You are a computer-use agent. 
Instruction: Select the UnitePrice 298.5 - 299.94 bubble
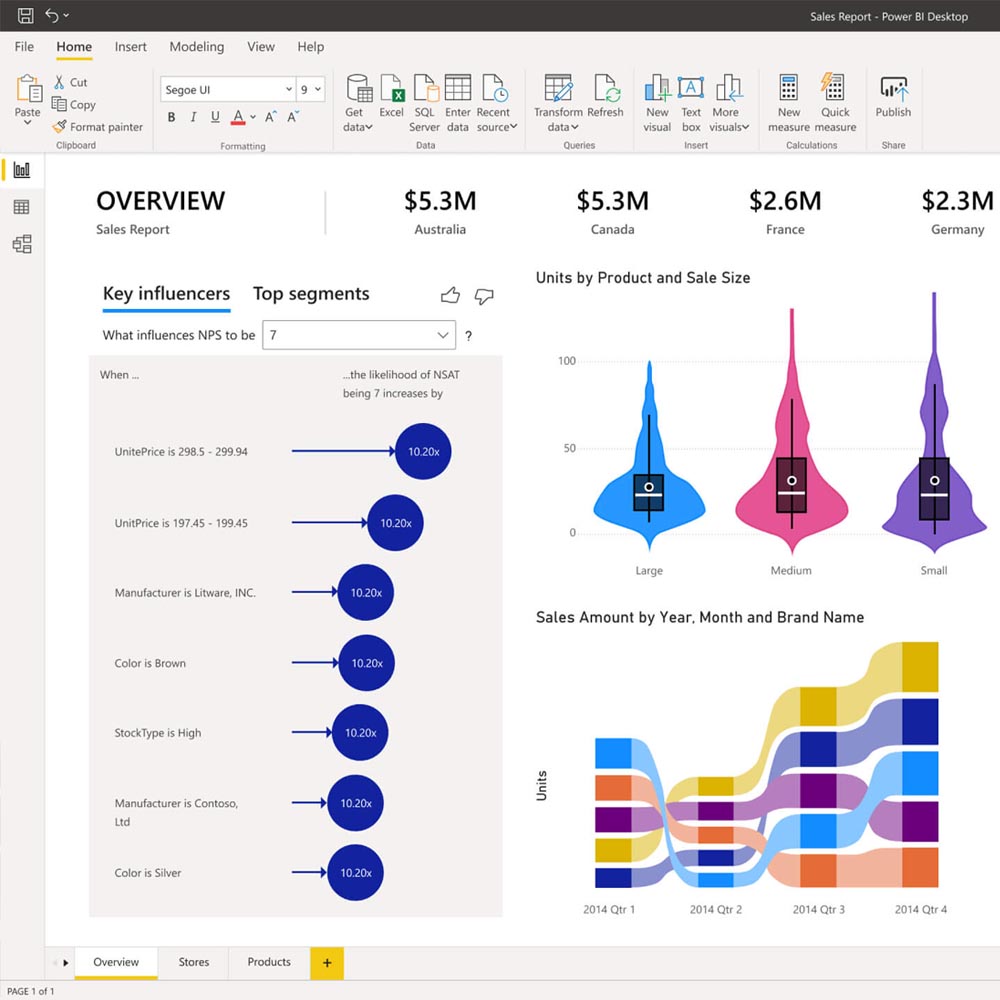click(x=423, y=452)
